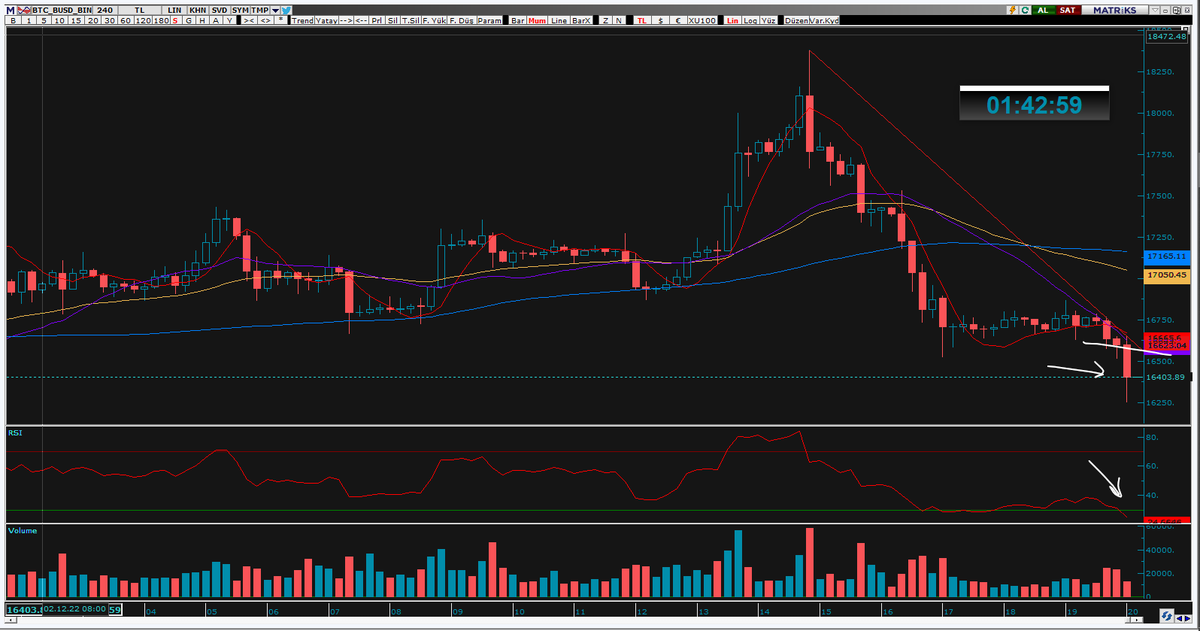
Task: Click the asterisk toolbar icon
Action: pos(281,21)
